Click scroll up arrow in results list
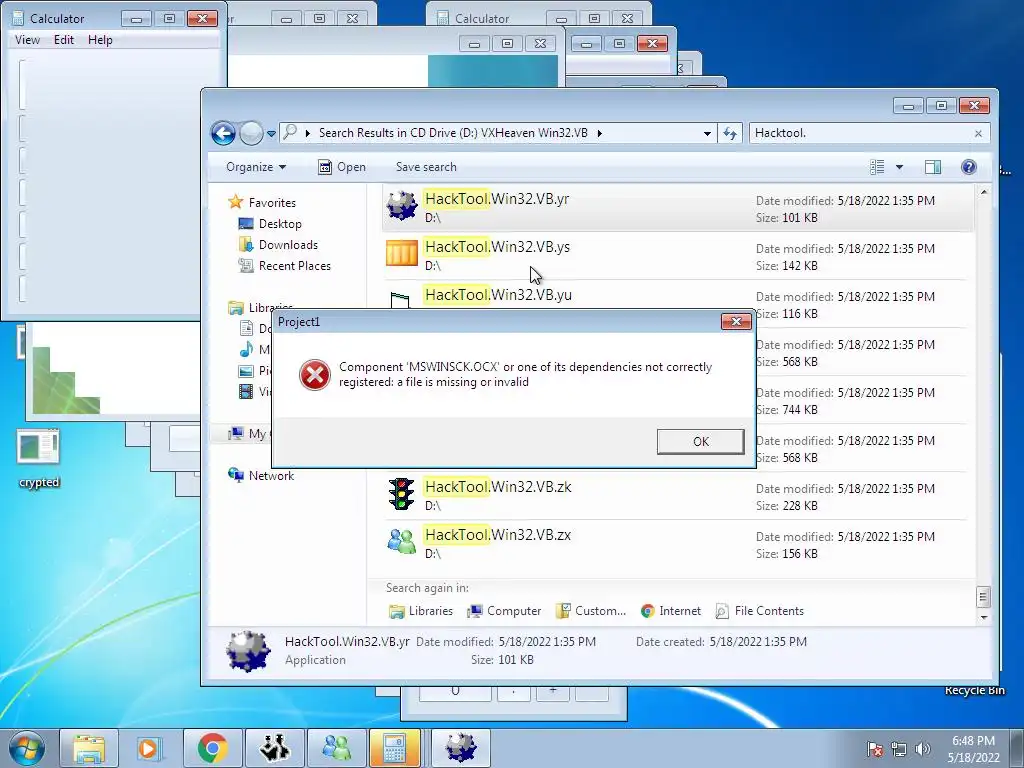Image resolution: width=1024 pixels, height=768 pixels. pos(984,192)
